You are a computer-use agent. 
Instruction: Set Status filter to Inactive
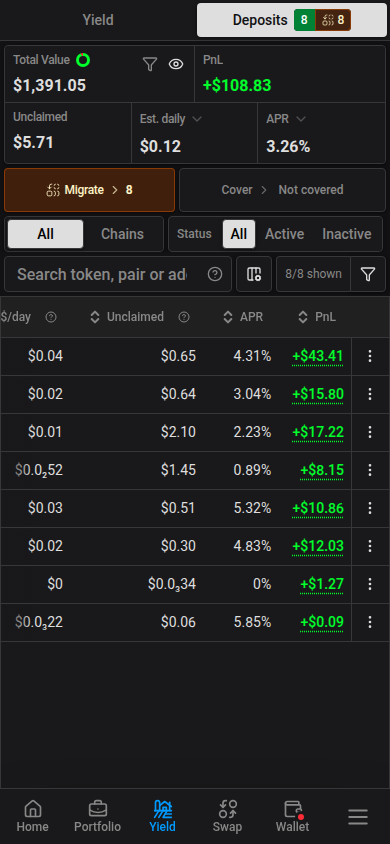(347, 234)
